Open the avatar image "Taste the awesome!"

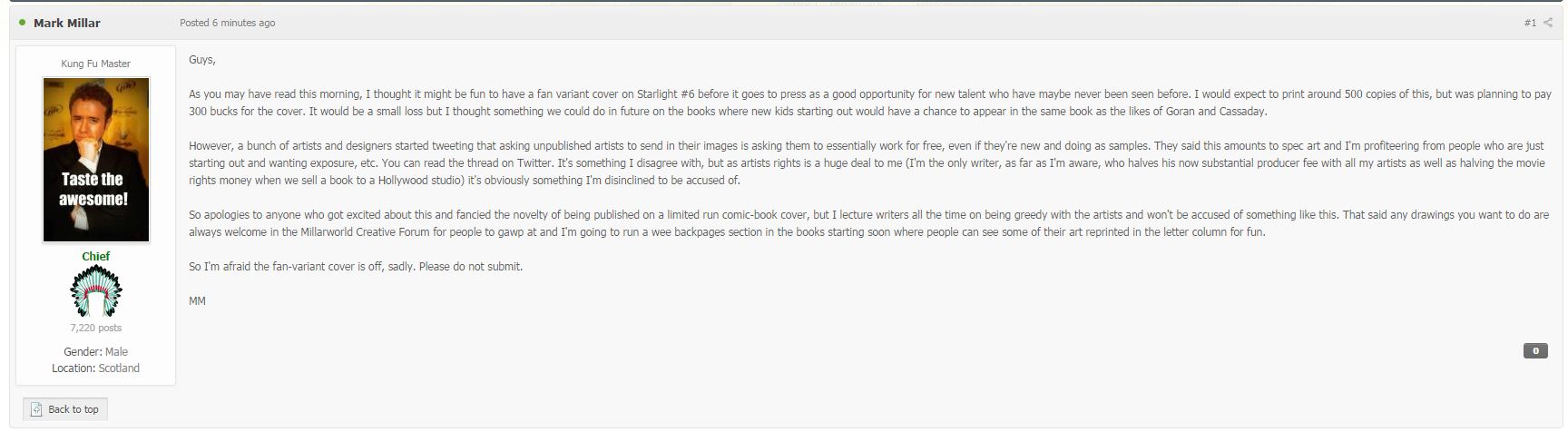96,160
